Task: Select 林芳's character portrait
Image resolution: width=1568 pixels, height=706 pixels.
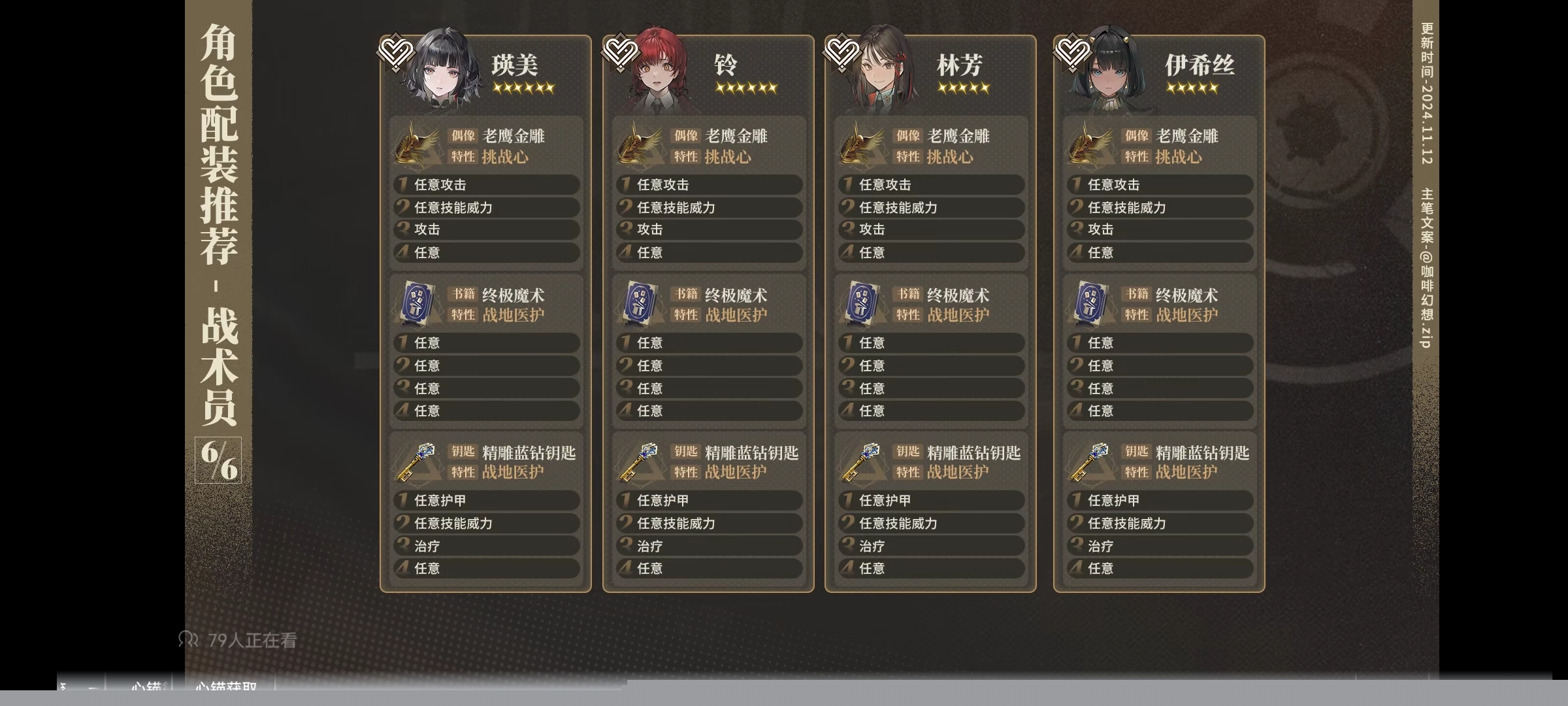Action: click(x=881, y=71)
